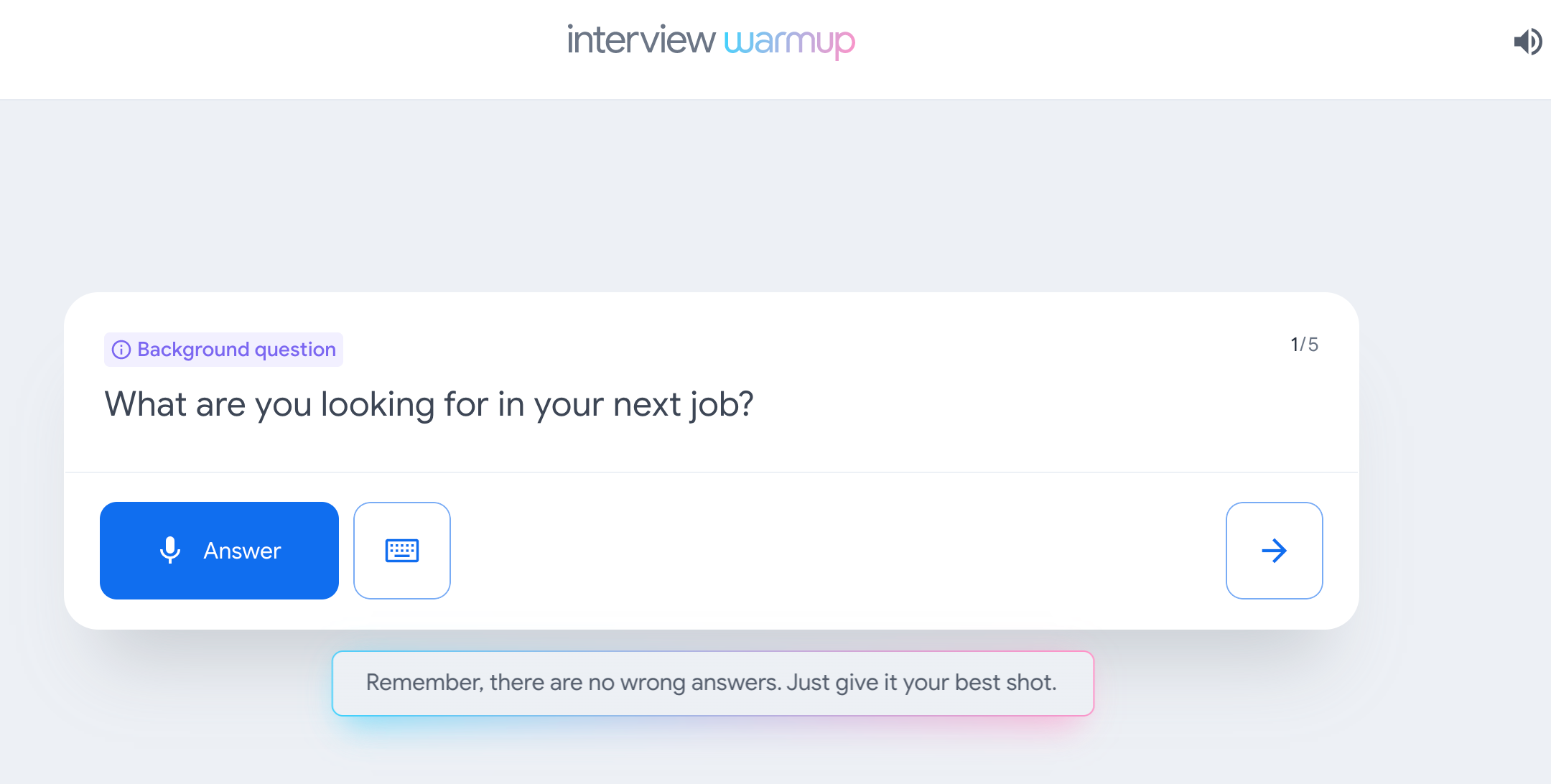Screen dimensions: 1551x784
Task: Click the gray word "interview" in header
Action: point(641,40)
